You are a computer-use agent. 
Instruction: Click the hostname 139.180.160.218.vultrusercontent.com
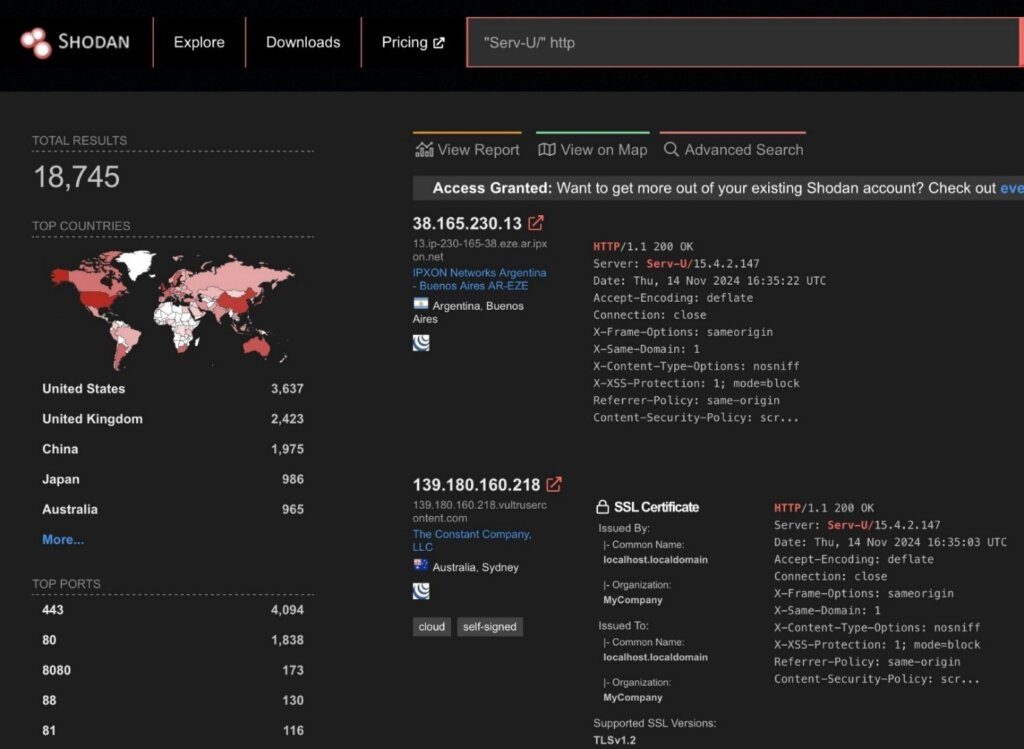[479, 511]
